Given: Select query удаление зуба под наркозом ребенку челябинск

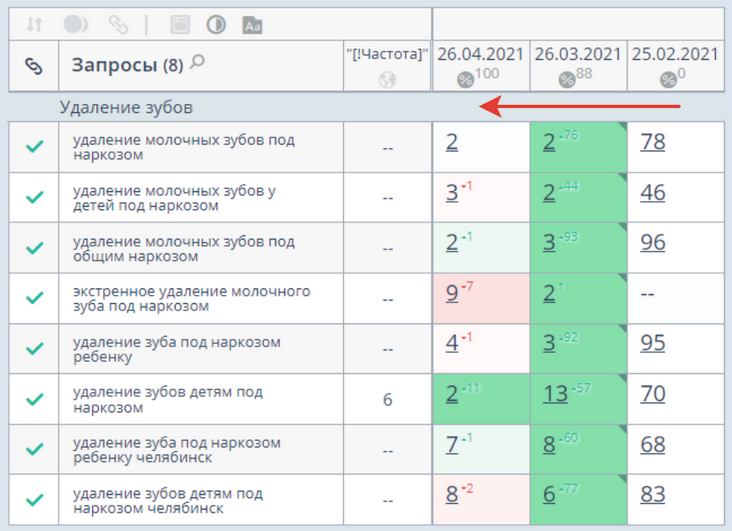Looking at the screenshot, I should tap(176, 450).
